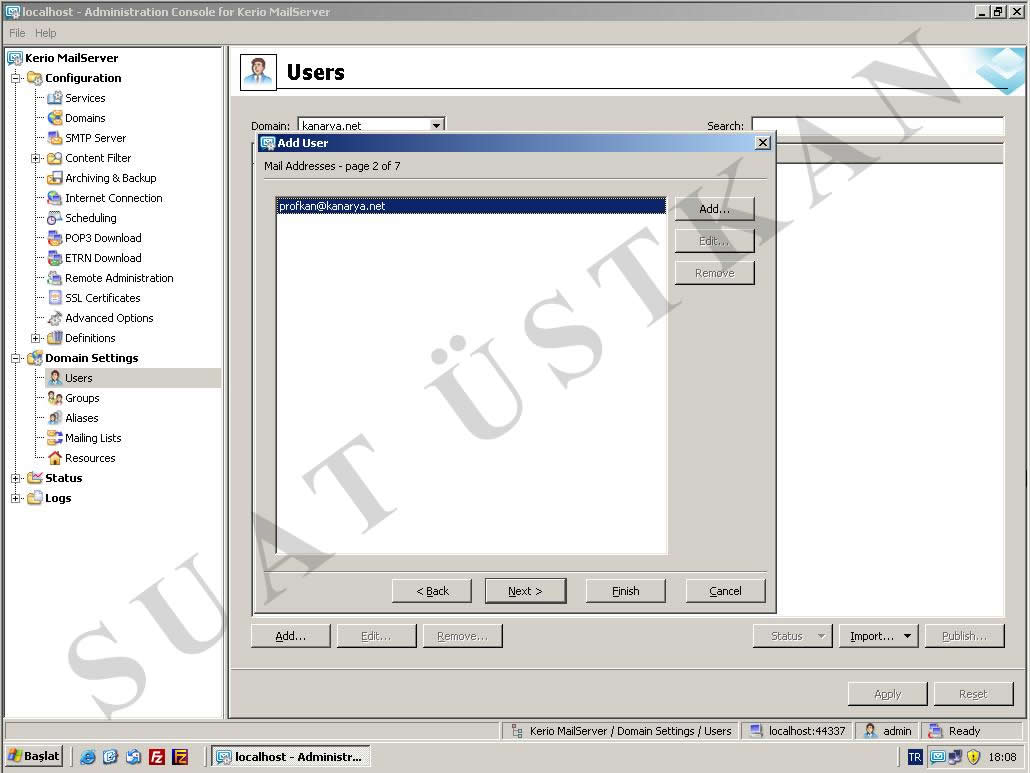
Task: Select the Domain Settings folder icon
Action: point(35,358)
